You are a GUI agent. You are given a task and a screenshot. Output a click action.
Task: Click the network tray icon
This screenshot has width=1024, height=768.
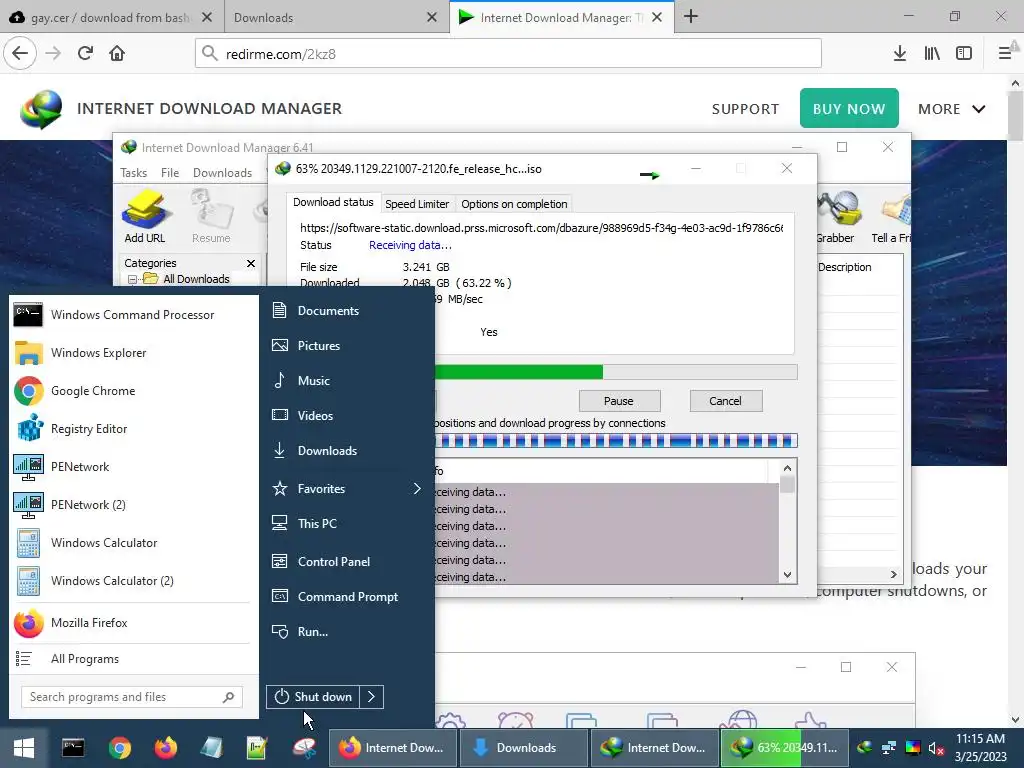[889, 748]
